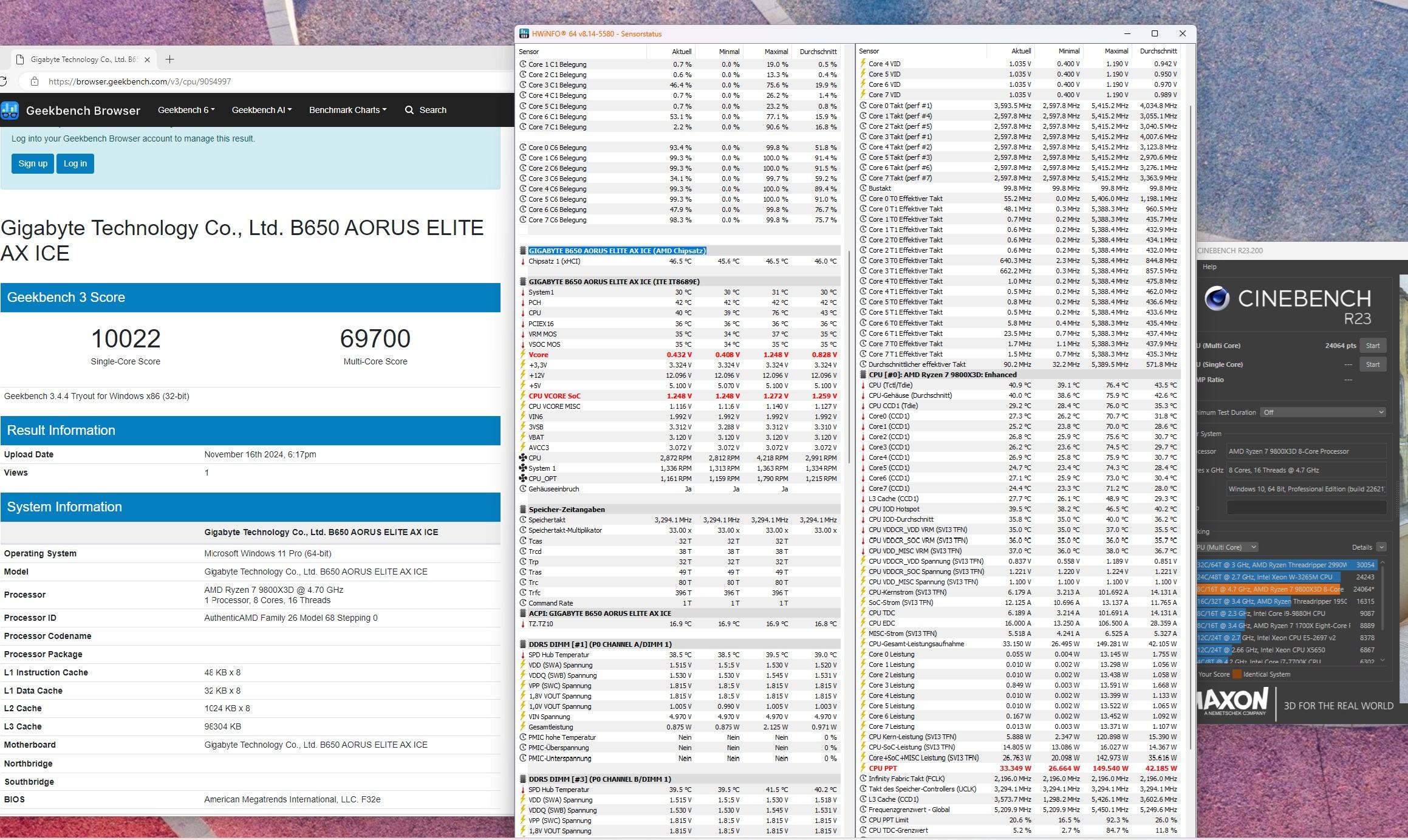Open a new browser tab with plus icon
Screen dimensions: 1408x840
tap(170, 59)
